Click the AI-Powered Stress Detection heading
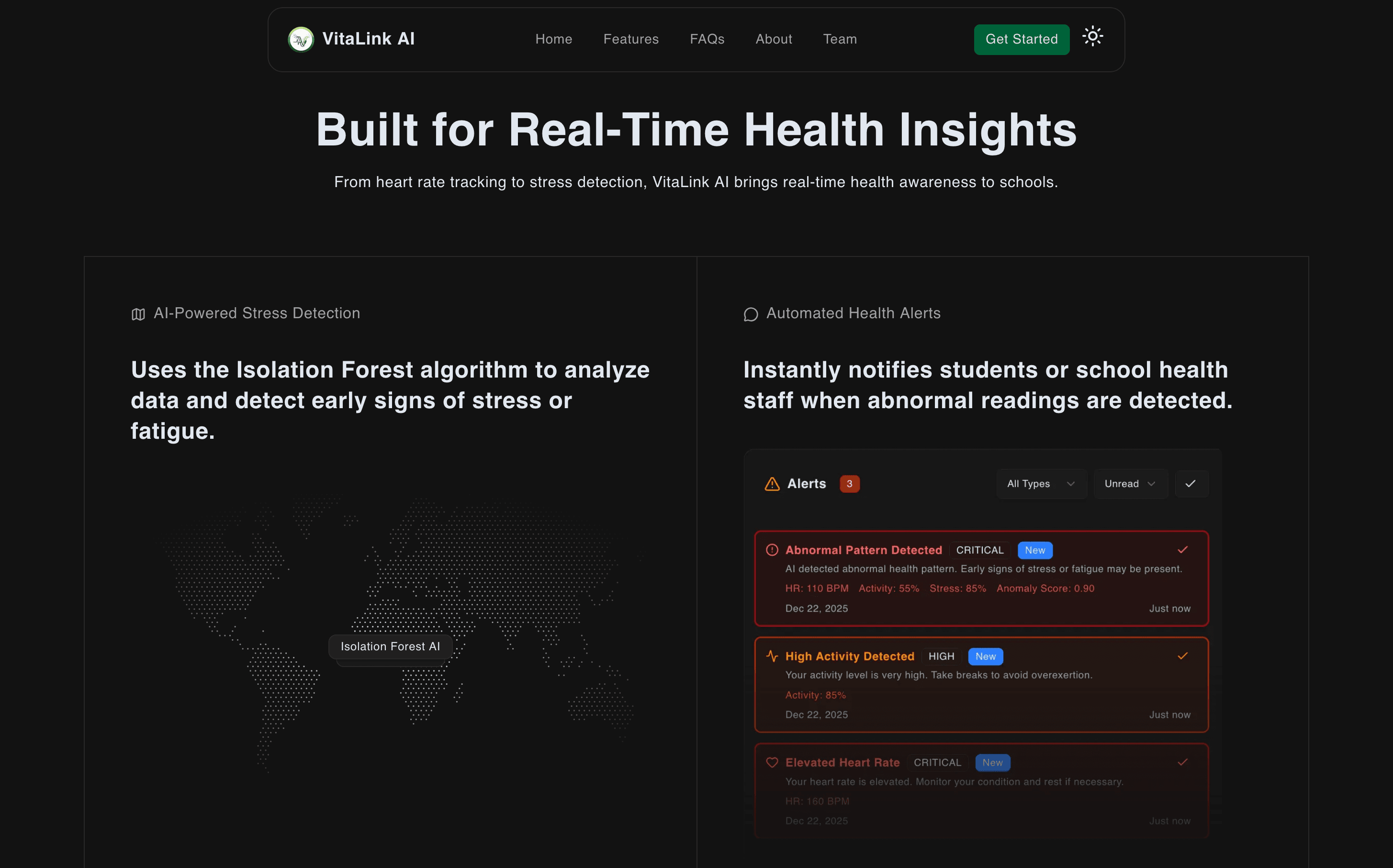This screenshot has width=1393, height=868. [x=257, y=313]
